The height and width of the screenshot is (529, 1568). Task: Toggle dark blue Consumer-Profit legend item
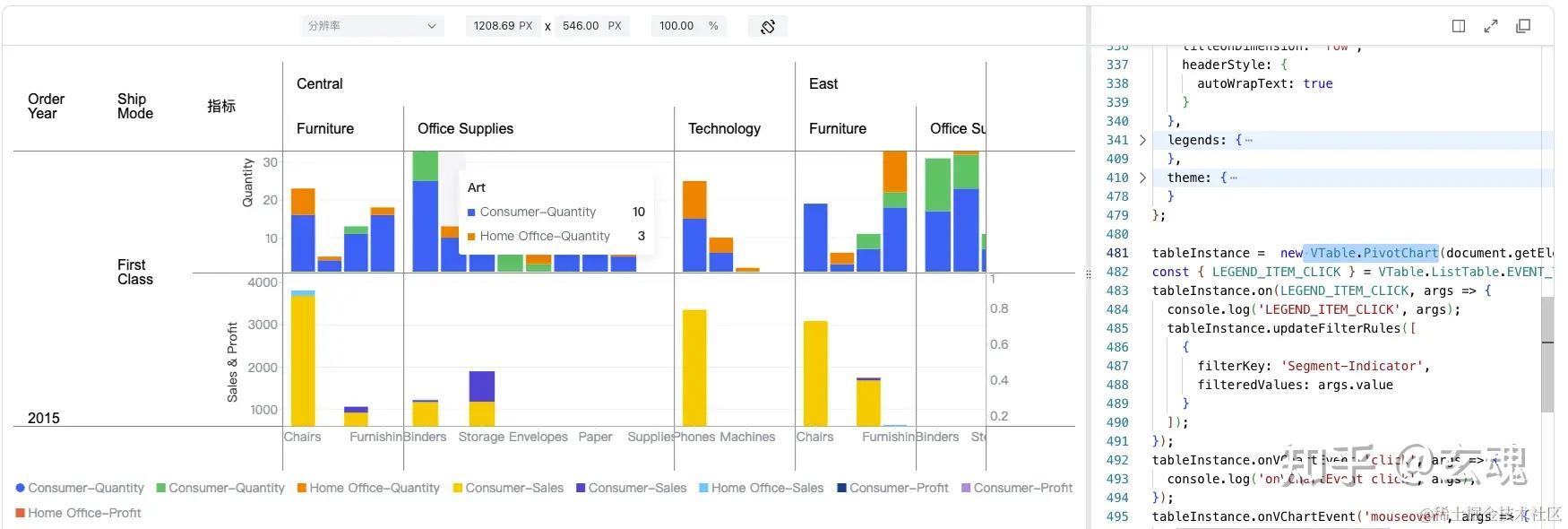pyautogui.click(x=897, y=488)
